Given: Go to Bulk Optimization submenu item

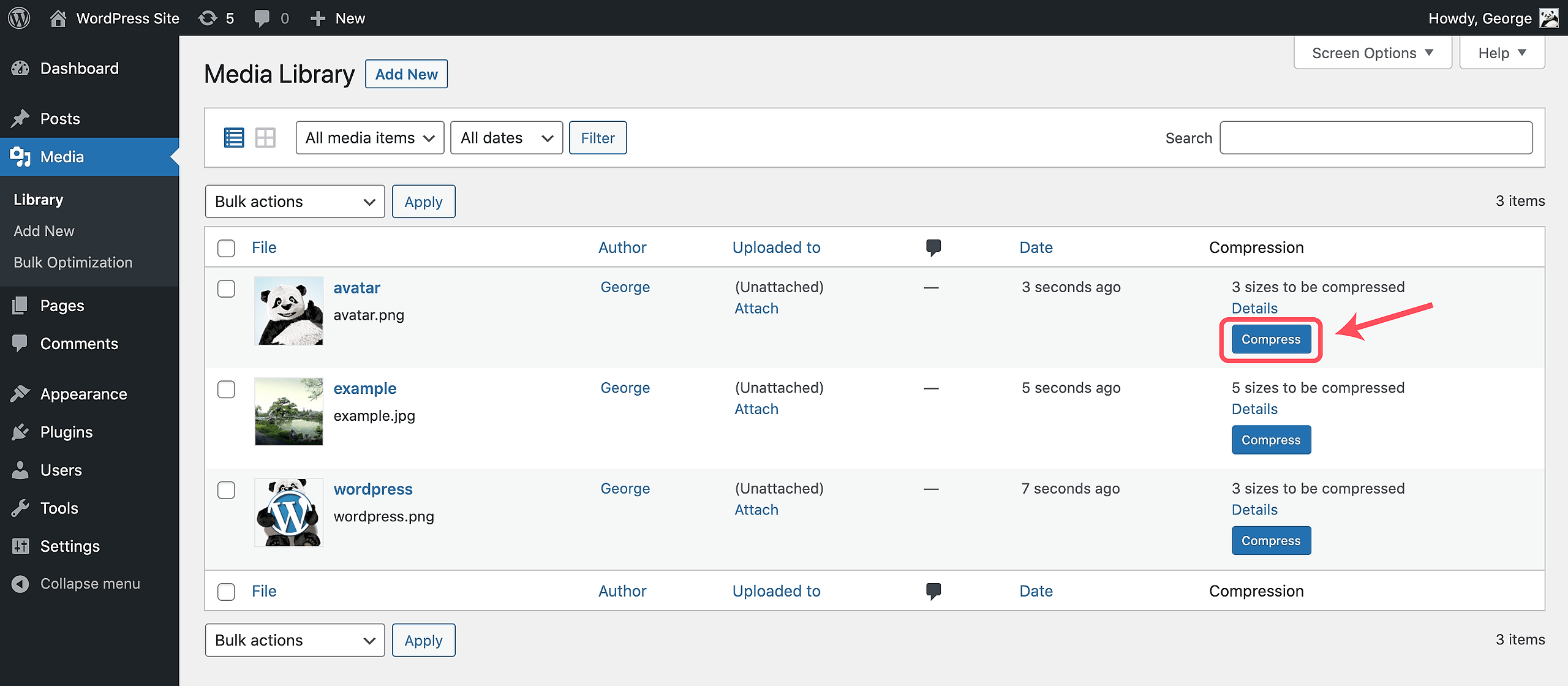Looking at the screenshot, I should point(73,262).
